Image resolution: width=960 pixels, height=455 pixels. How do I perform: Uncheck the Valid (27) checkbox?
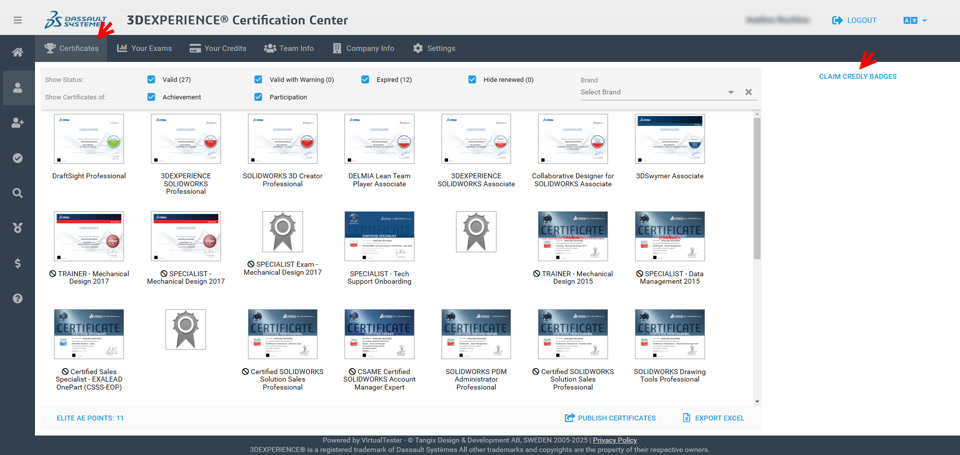(x=151, y=80)
